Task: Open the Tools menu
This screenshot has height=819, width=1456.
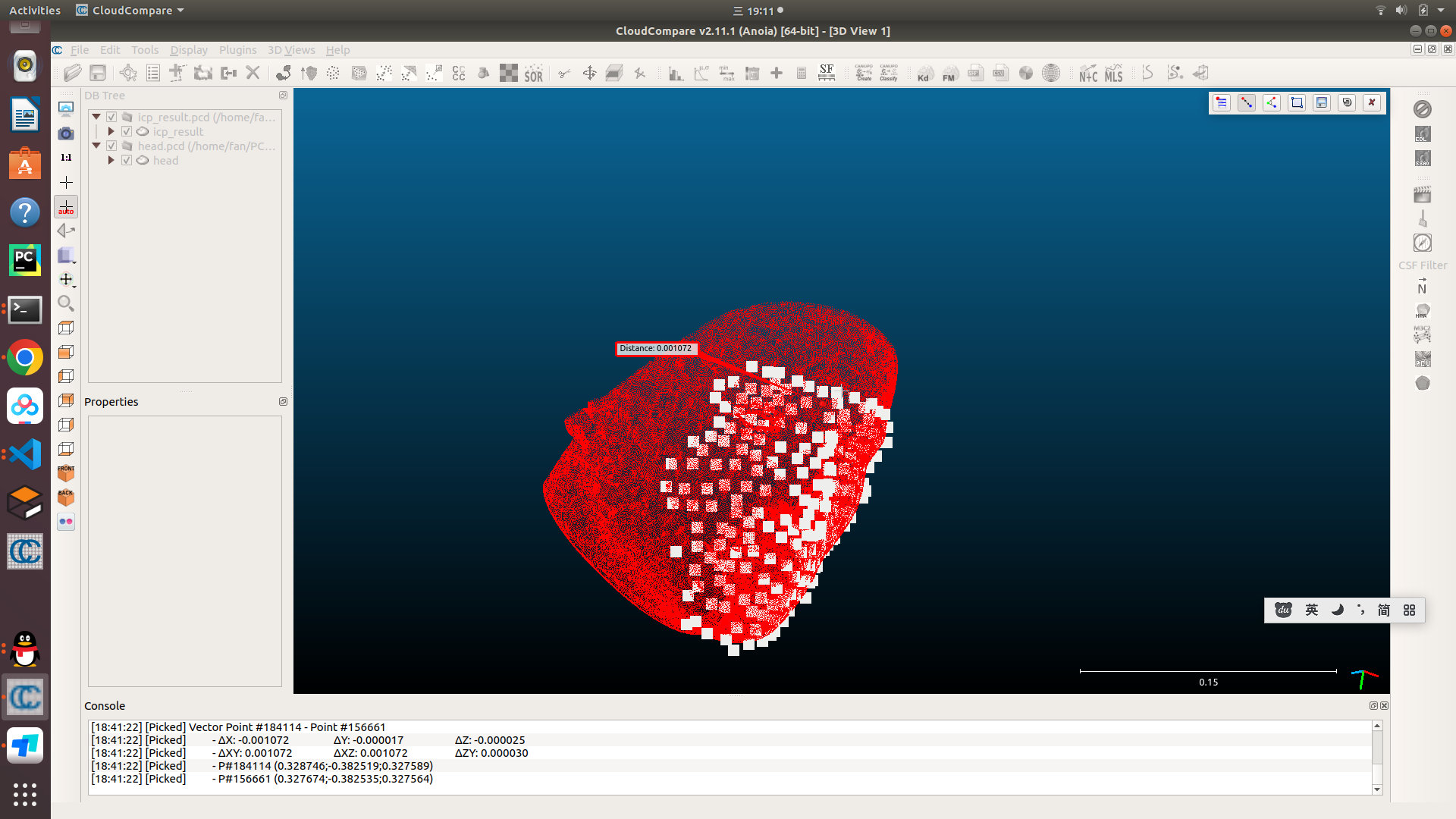Action: click(145, 50)
